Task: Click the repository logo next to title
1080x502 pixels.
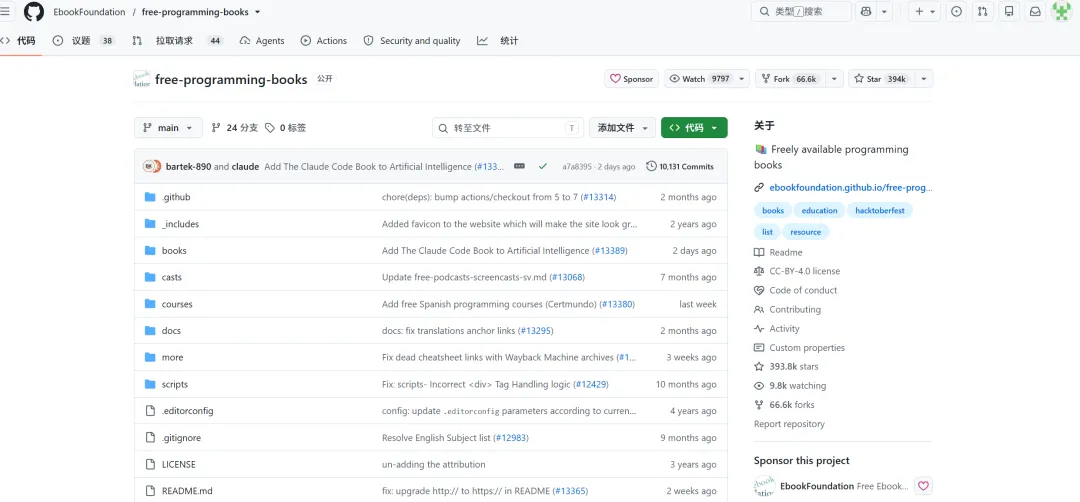Action: pyautogui.click(x=141, y=79)
